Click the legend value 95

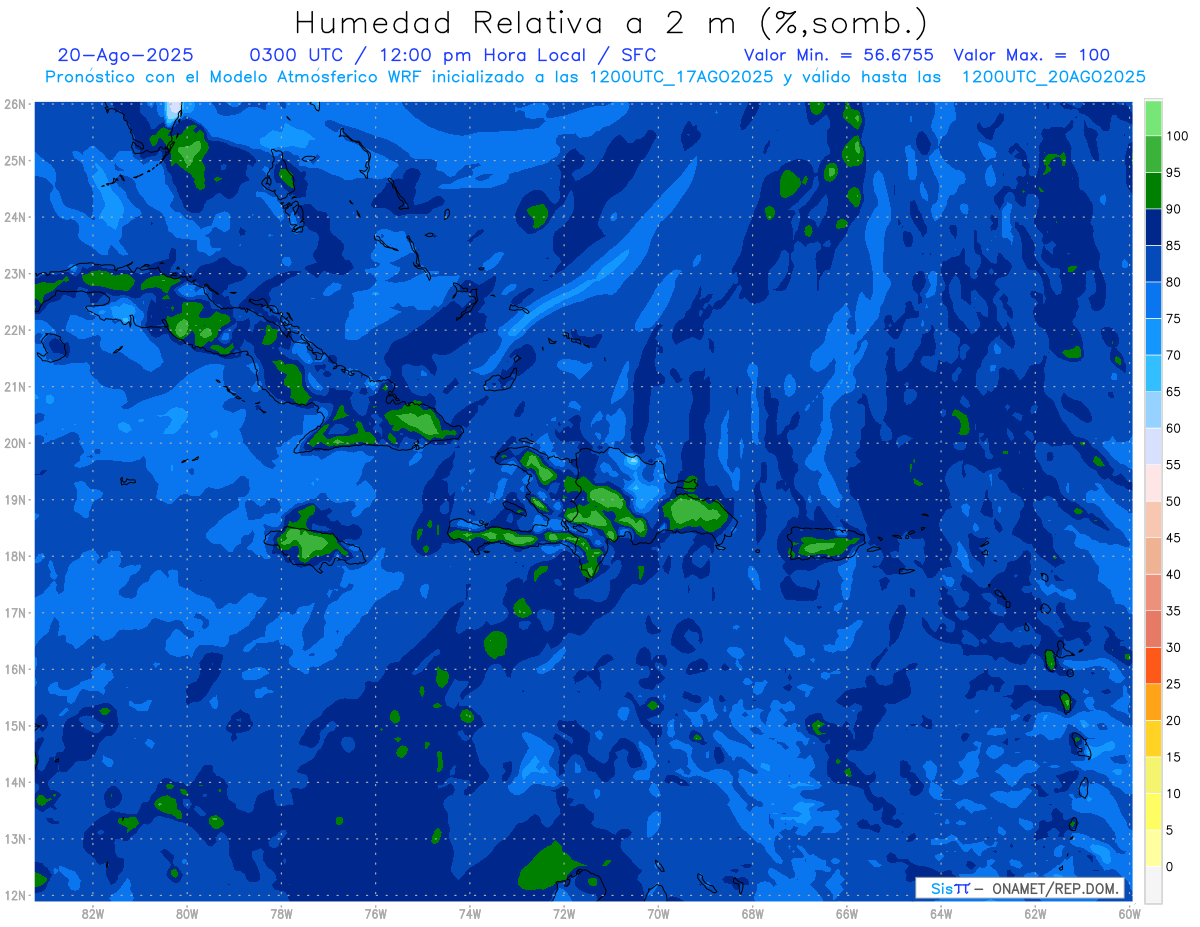coord(1173,173)
